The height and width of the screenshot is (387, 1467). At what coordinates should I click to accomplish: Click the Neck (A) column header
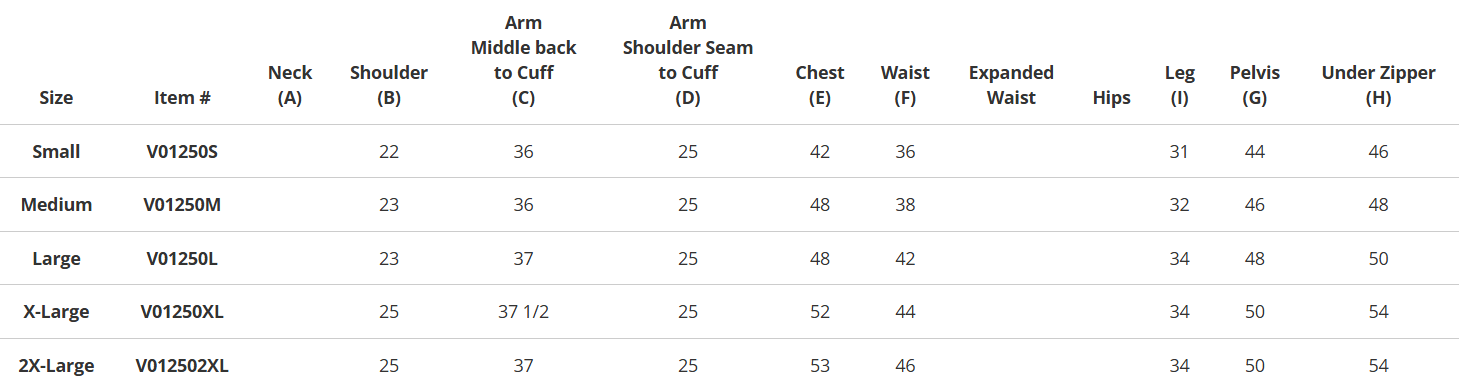[290, 85]
